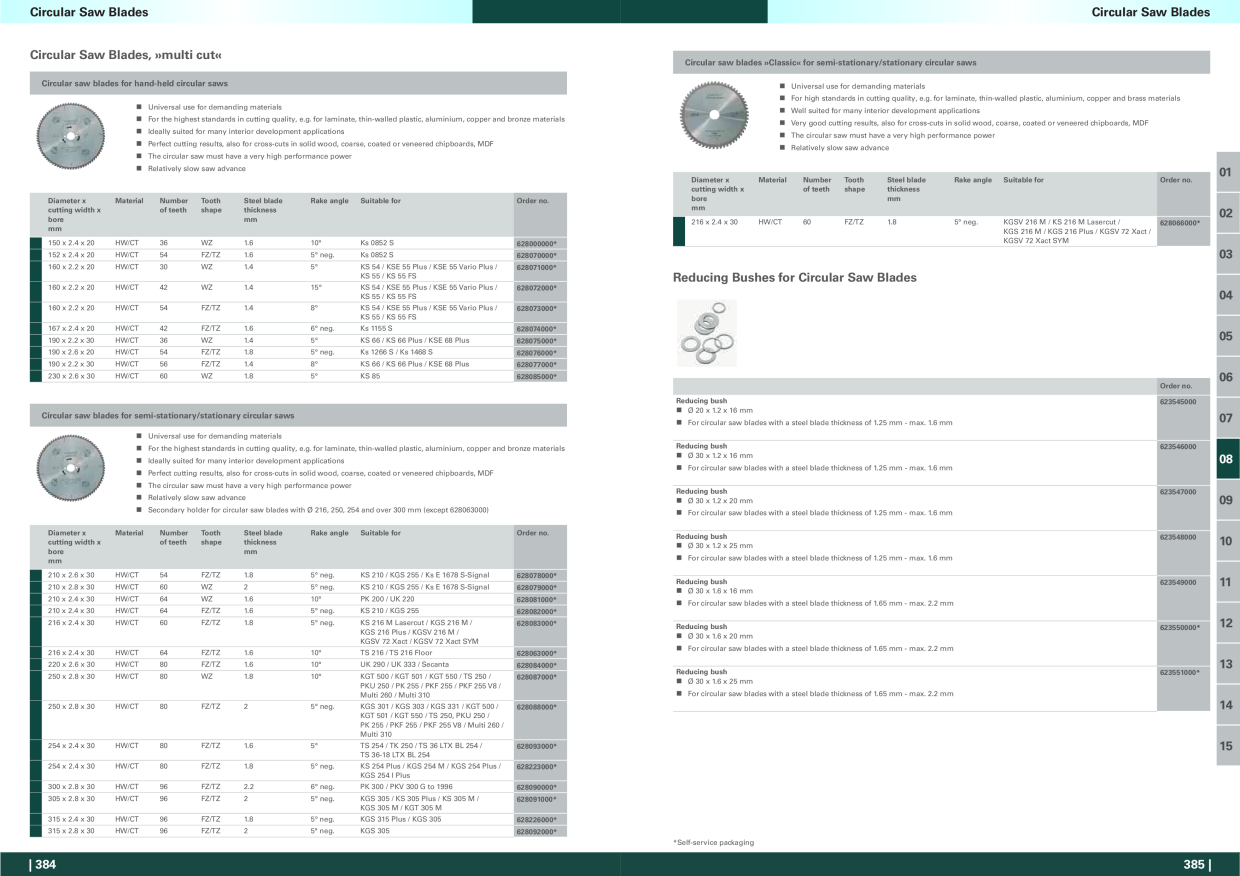
Task: Click the "KS 85" suitable-for cell
Action: (x=370, y=377)
